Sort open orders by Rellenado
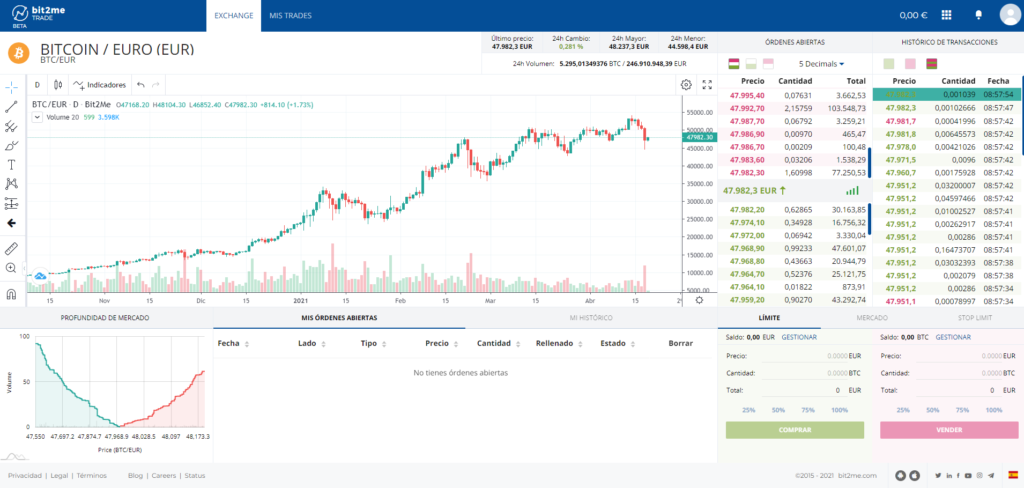 tap(558, 344)
